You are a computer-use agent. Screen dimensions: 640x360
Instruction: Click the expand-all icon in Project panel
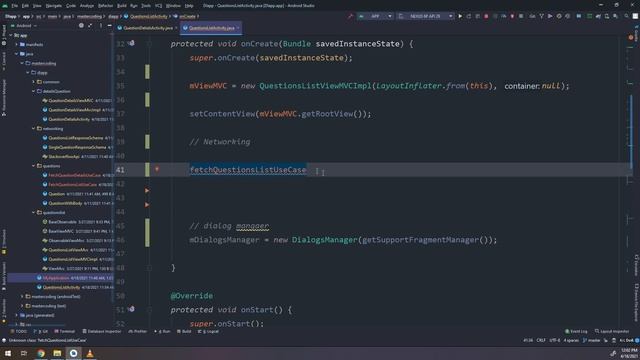tap(90, 26)
